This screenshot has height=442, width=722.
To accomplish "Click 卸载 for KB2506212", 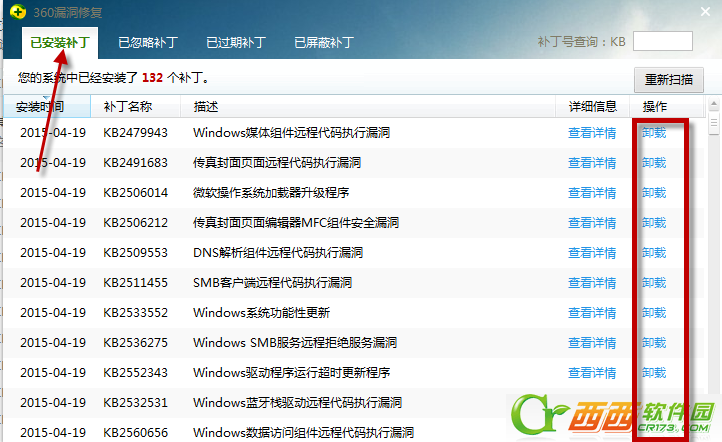I will (x=654, y=223).
